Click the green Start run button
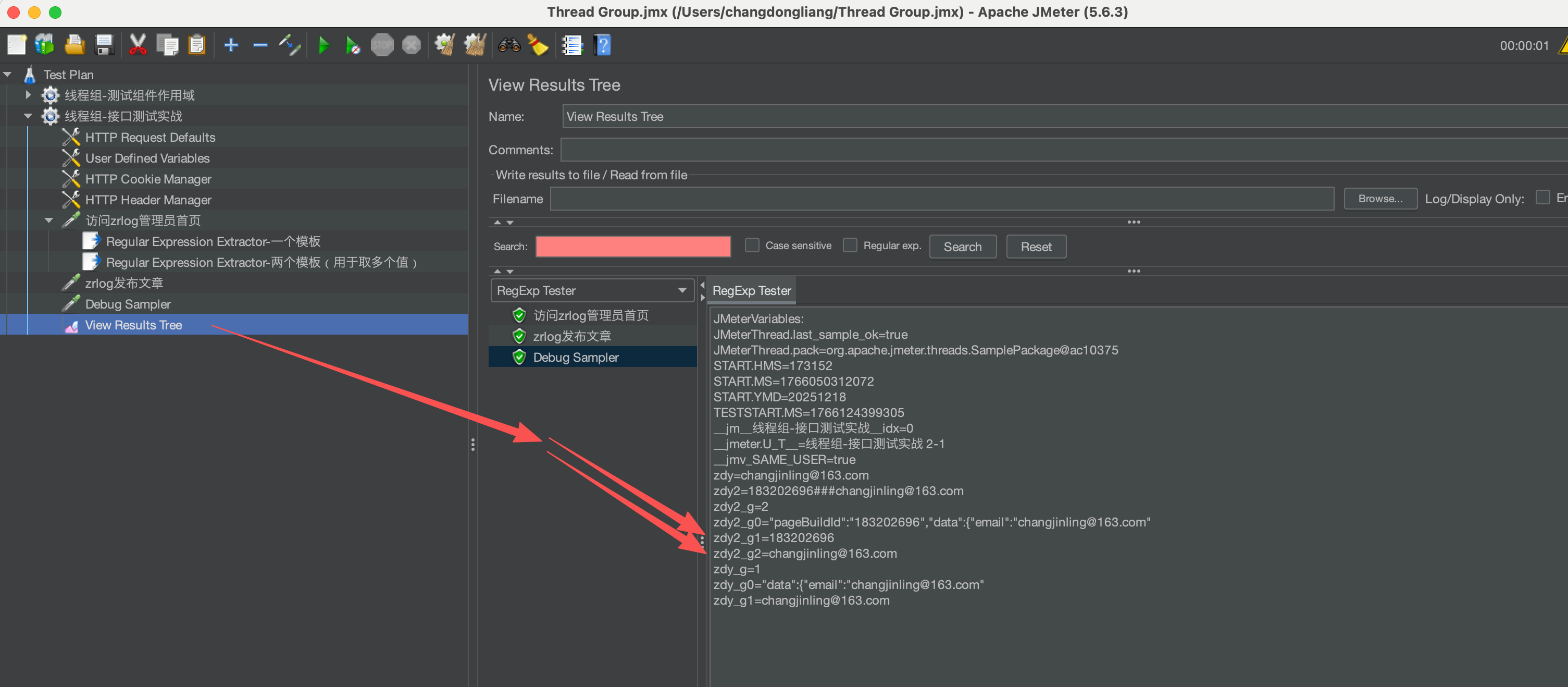Screen dimensions: 1568x687 click(x=324, y=45)
